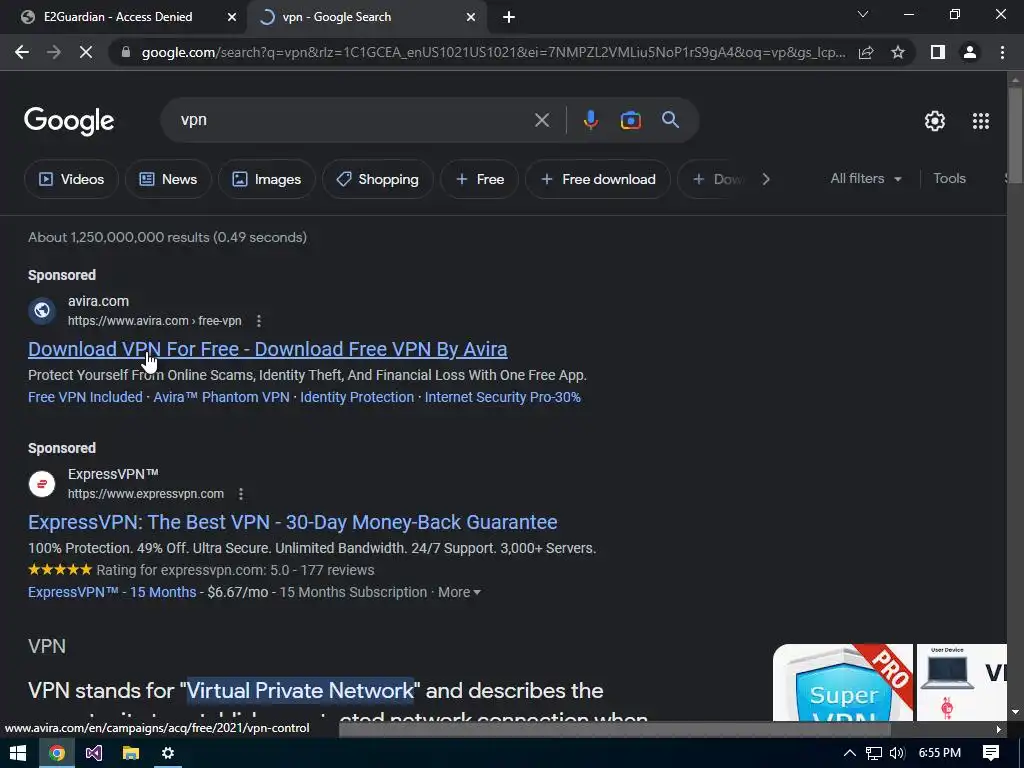Go back to previous page
The height and width of the screenshot is (768, 1024).
22,52
